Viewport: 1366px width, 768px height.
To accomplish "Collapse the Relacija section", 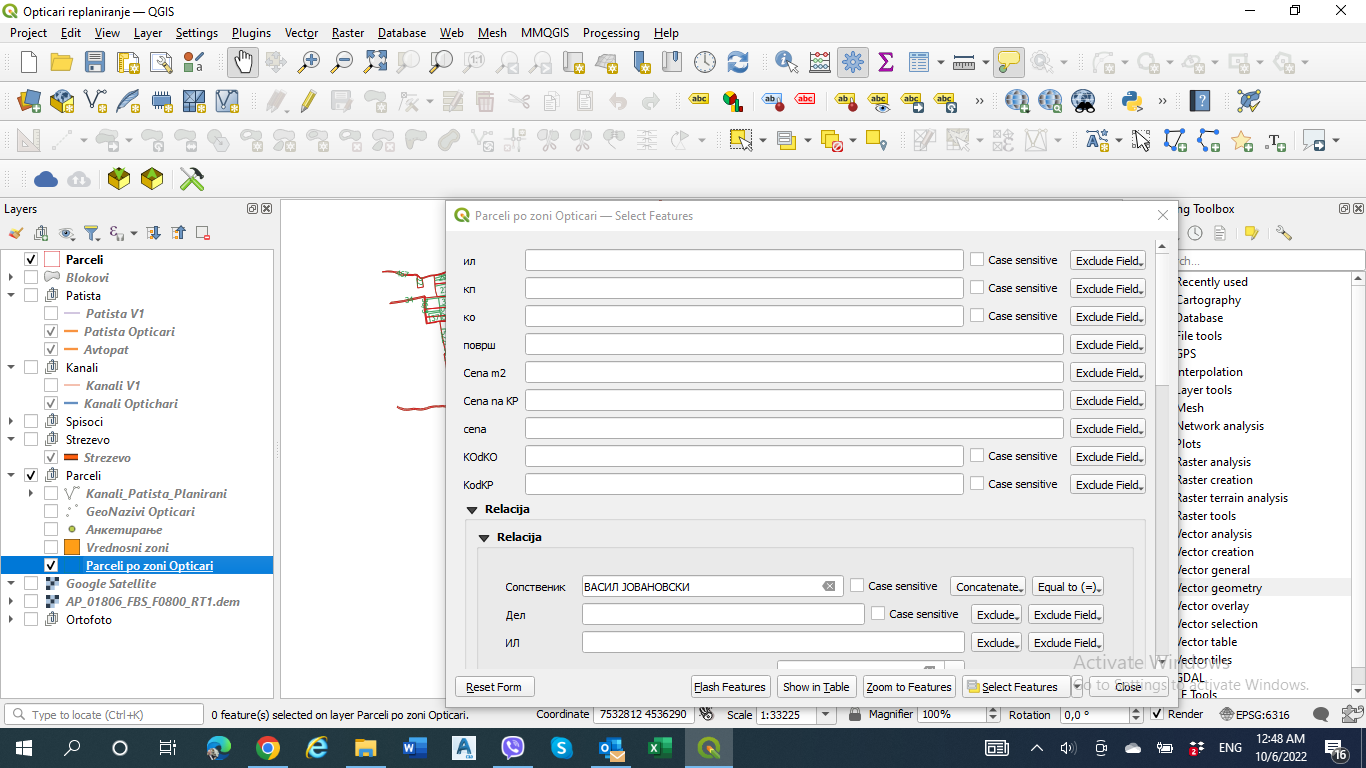I will coord(472,509).
